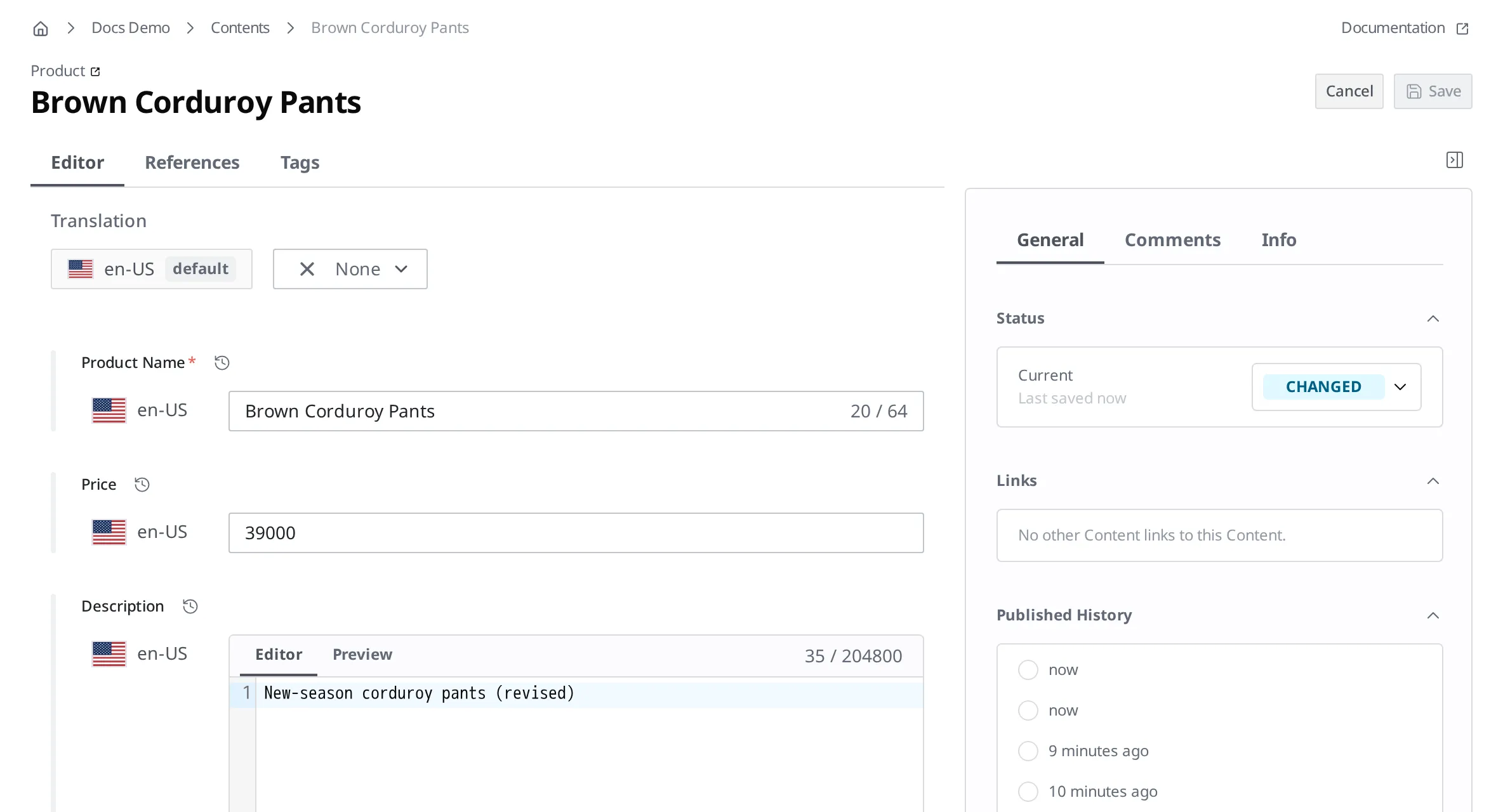Click the Cancel button

pos(1349,91)
